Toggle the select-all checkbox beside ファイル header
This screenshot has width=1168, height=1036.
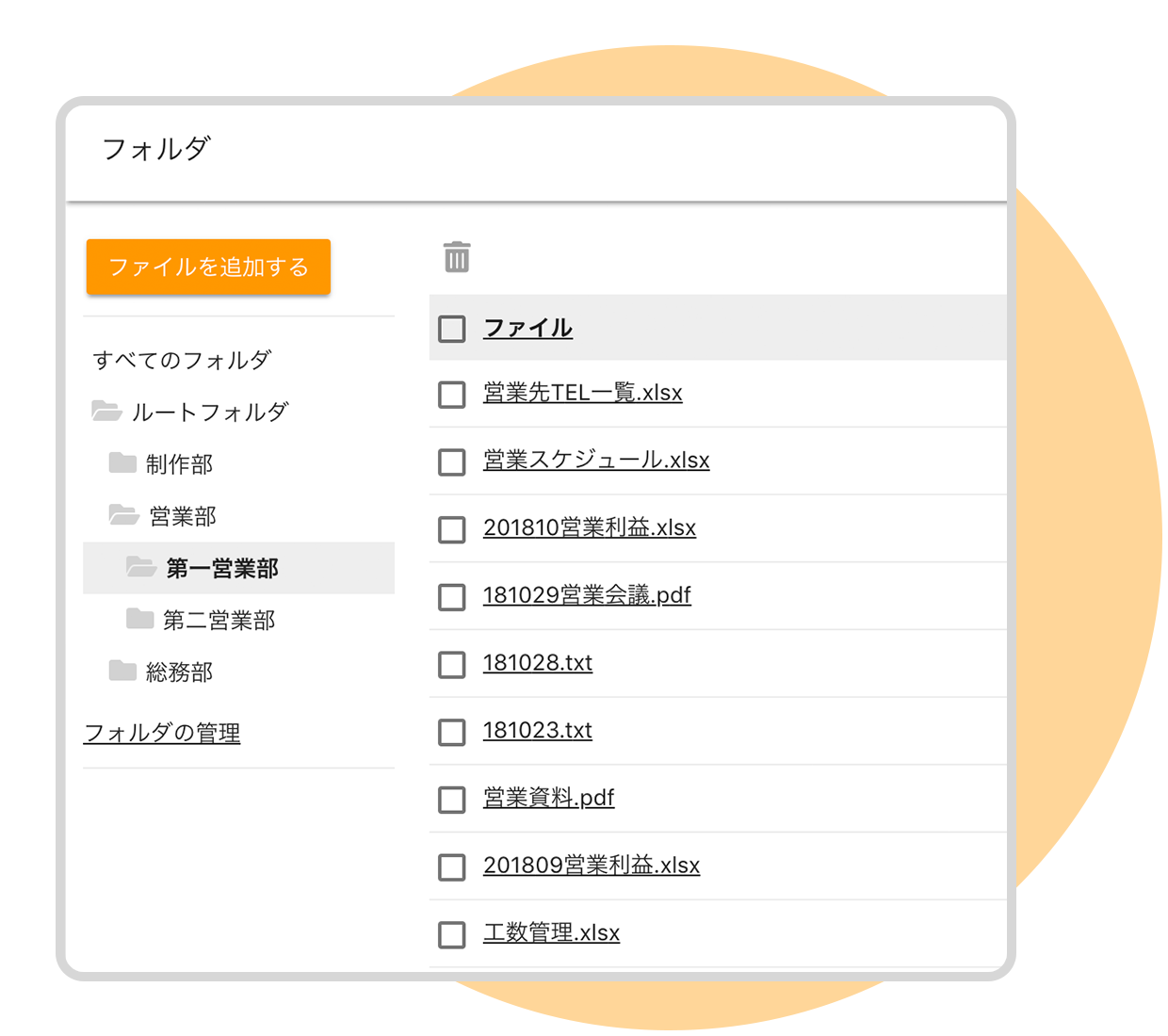[452, 329]
